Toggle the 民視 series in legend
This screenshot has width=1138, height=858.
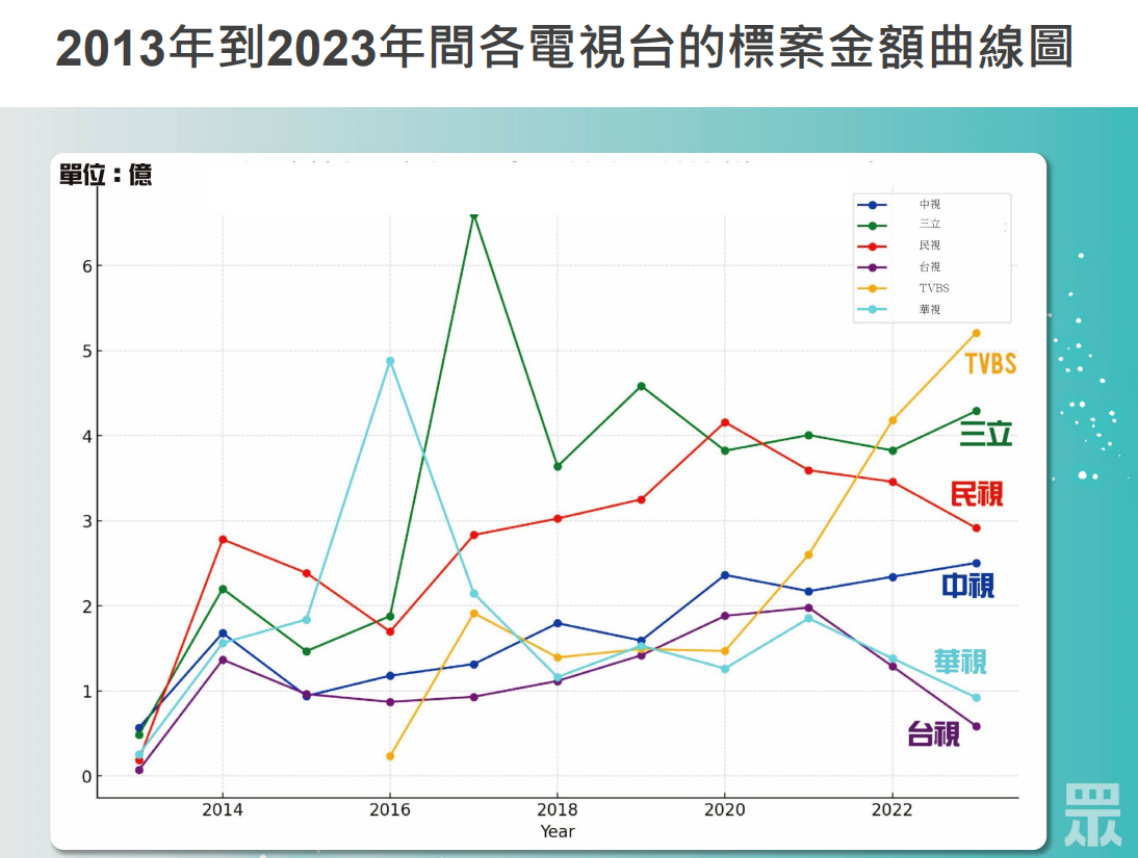[929, 246]
